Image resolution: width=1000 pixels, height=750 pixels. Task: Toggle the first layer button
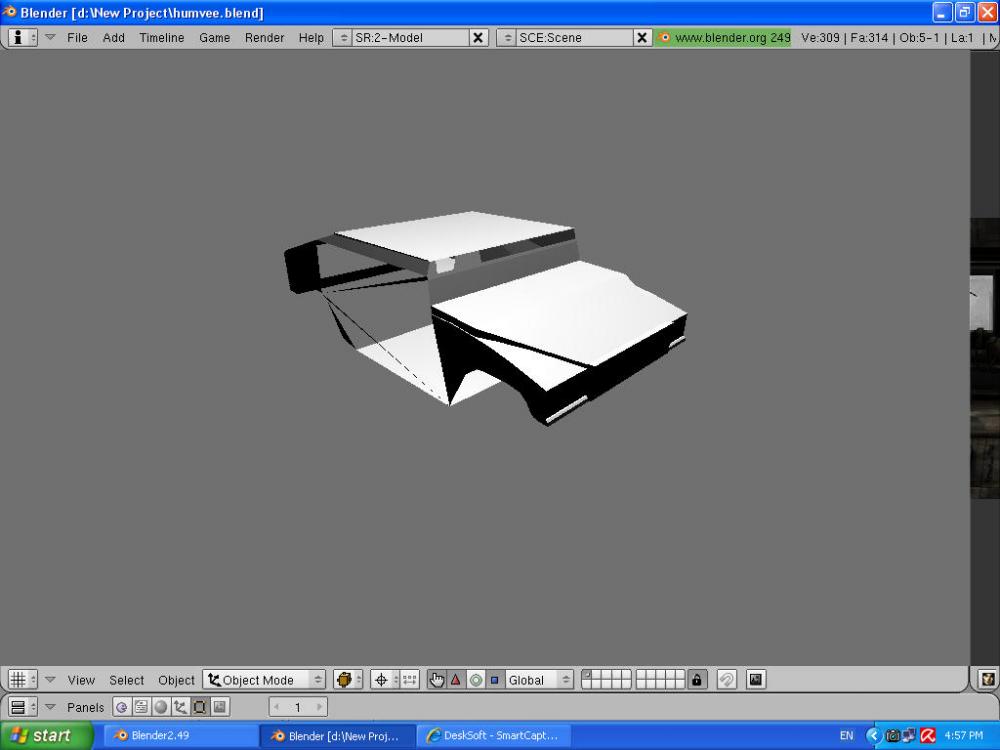pyautogui.click(x=588, y=675)
